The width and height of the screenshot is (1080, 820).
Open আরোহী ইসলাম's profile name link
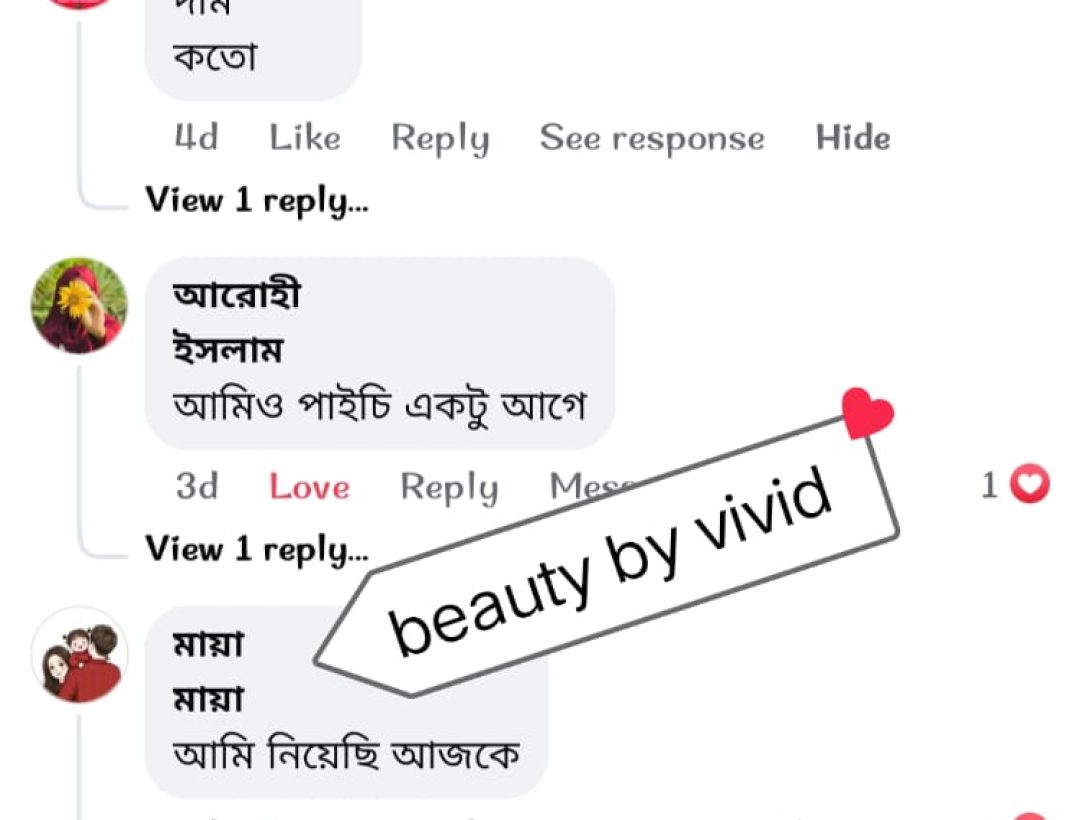point(236,322)
